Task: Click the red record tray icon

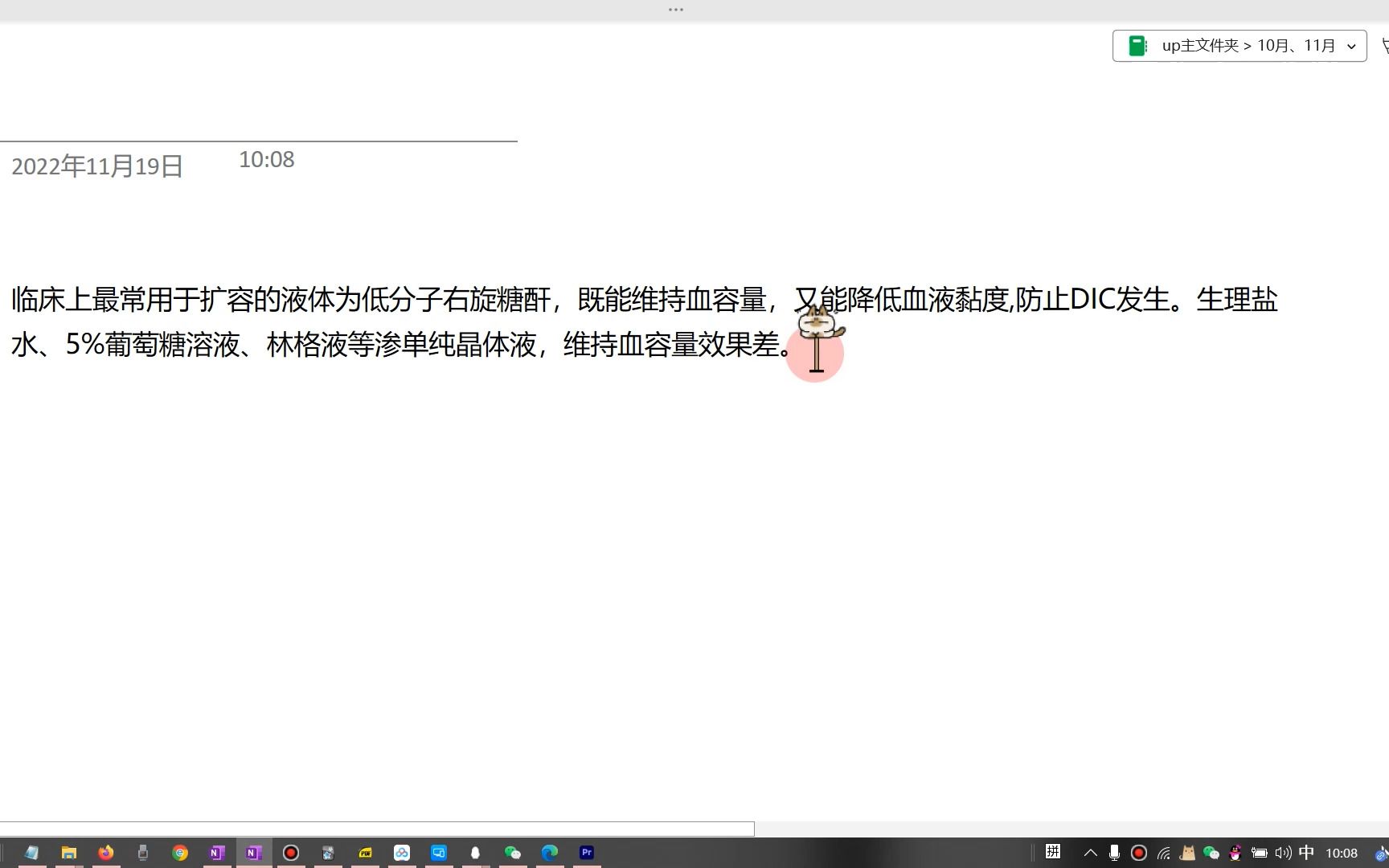Action: tap(1139, 853)
